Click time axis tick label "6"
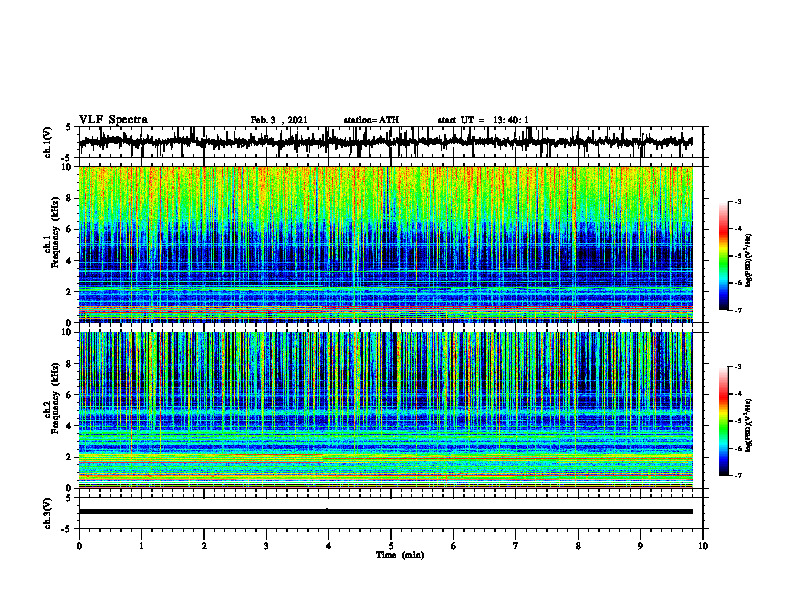The width and height of the screenshot is (792, 612). coord(454,546)
